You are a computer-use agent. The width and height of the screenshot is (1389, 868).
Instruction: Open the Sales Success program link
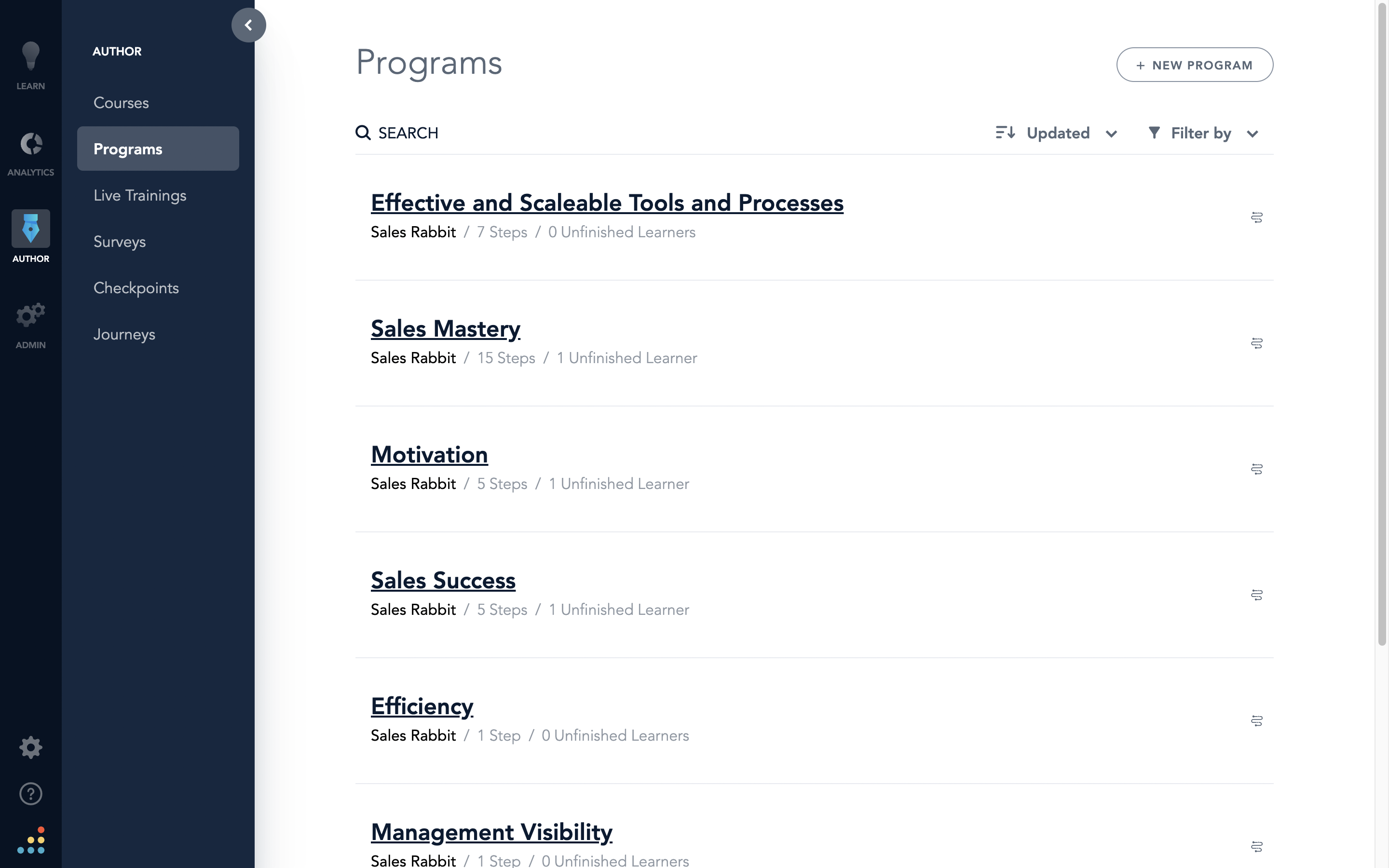coord(443,581)
